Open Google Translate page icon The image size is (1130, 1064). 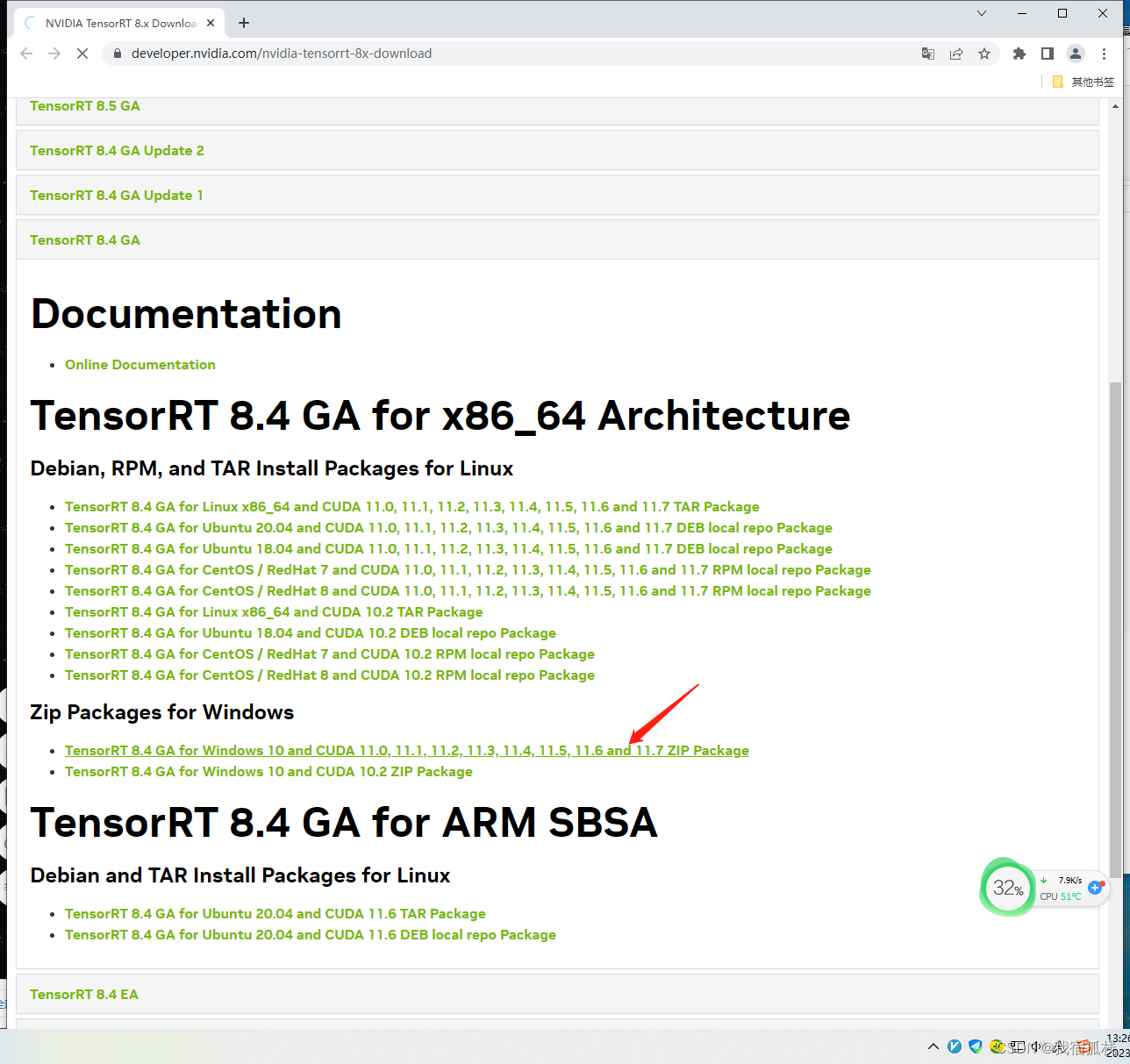coord(928,54)
